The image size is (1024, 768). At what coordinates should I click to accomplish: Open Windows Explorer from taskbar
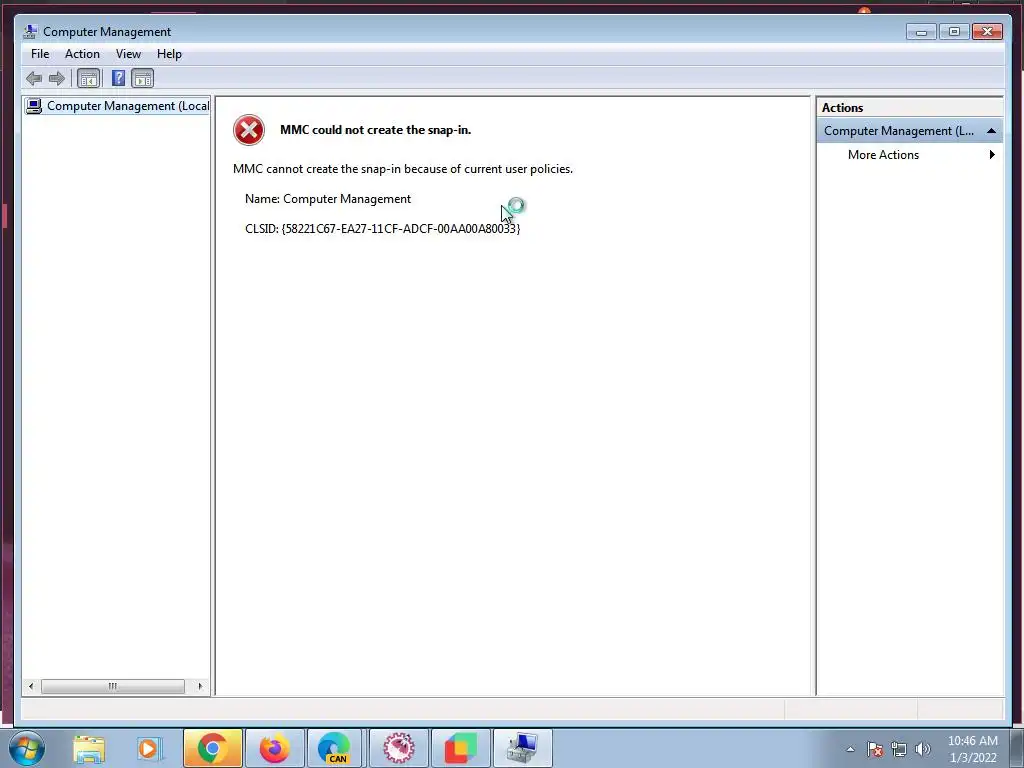89,748
